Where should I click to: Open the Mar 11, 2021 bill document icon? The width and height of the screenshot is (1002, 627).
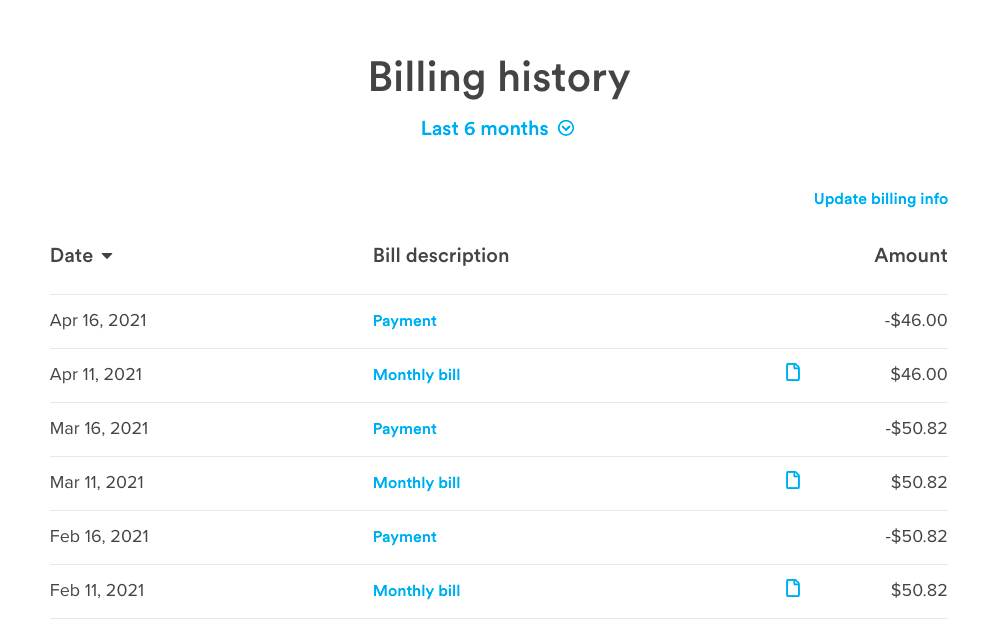pos(793,481)
